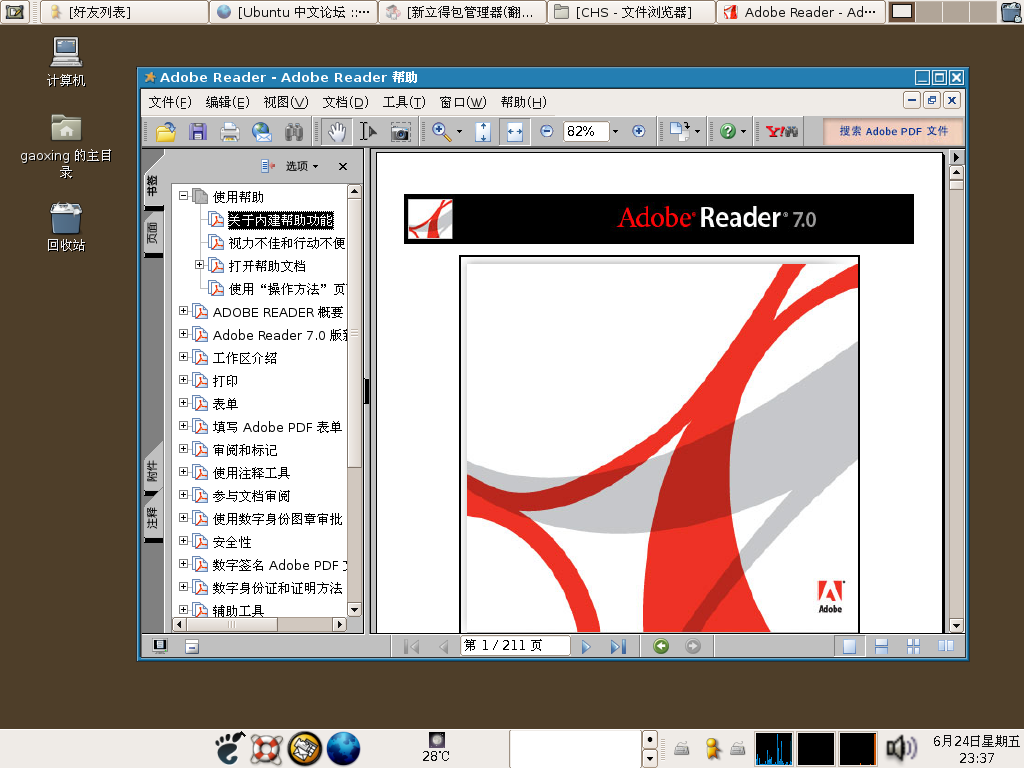
Task: Click the bookmarks horizontal scrollbar thumb
Action: (232, 625)
